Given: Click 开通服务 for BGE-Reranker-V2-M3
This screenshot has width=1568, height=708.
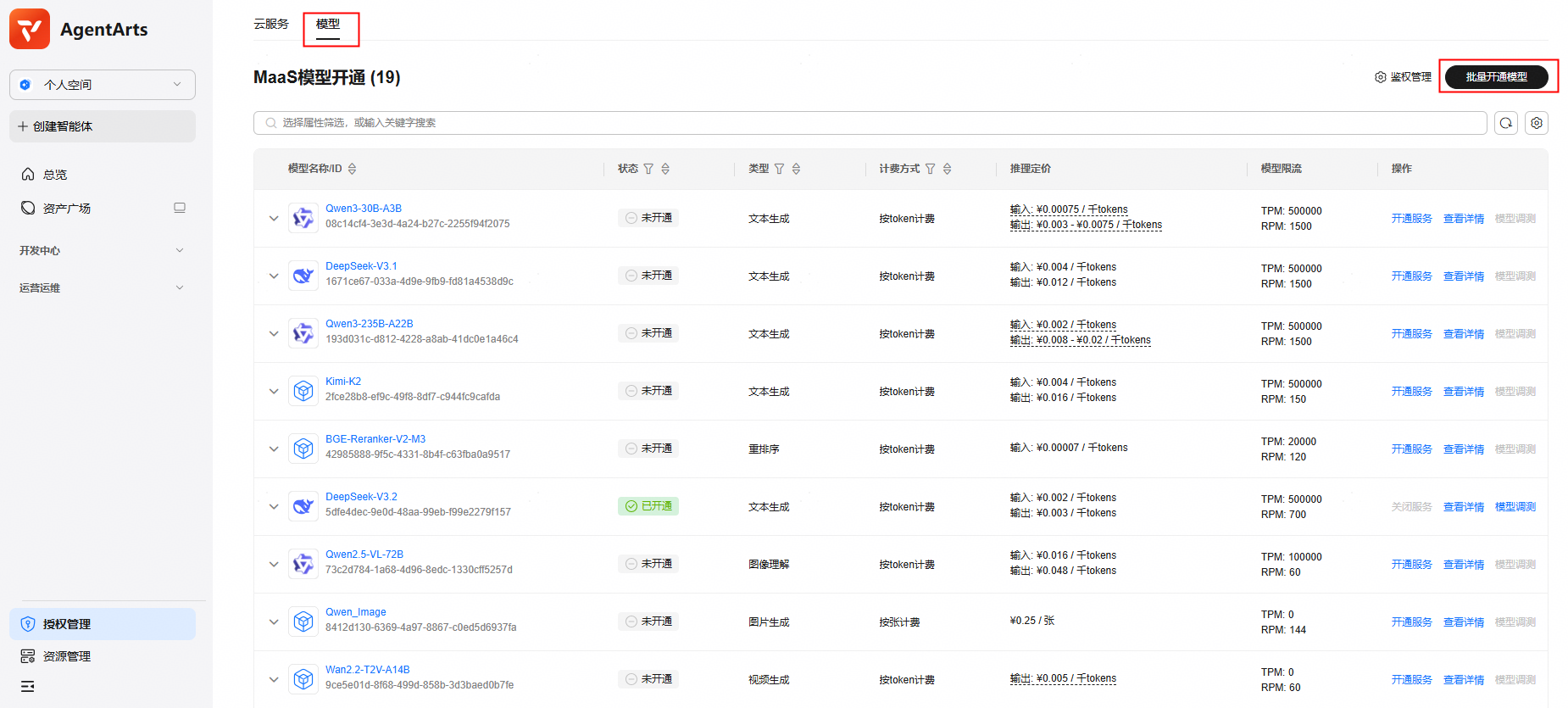Looking at the screenshot, I should point(1412,449).
